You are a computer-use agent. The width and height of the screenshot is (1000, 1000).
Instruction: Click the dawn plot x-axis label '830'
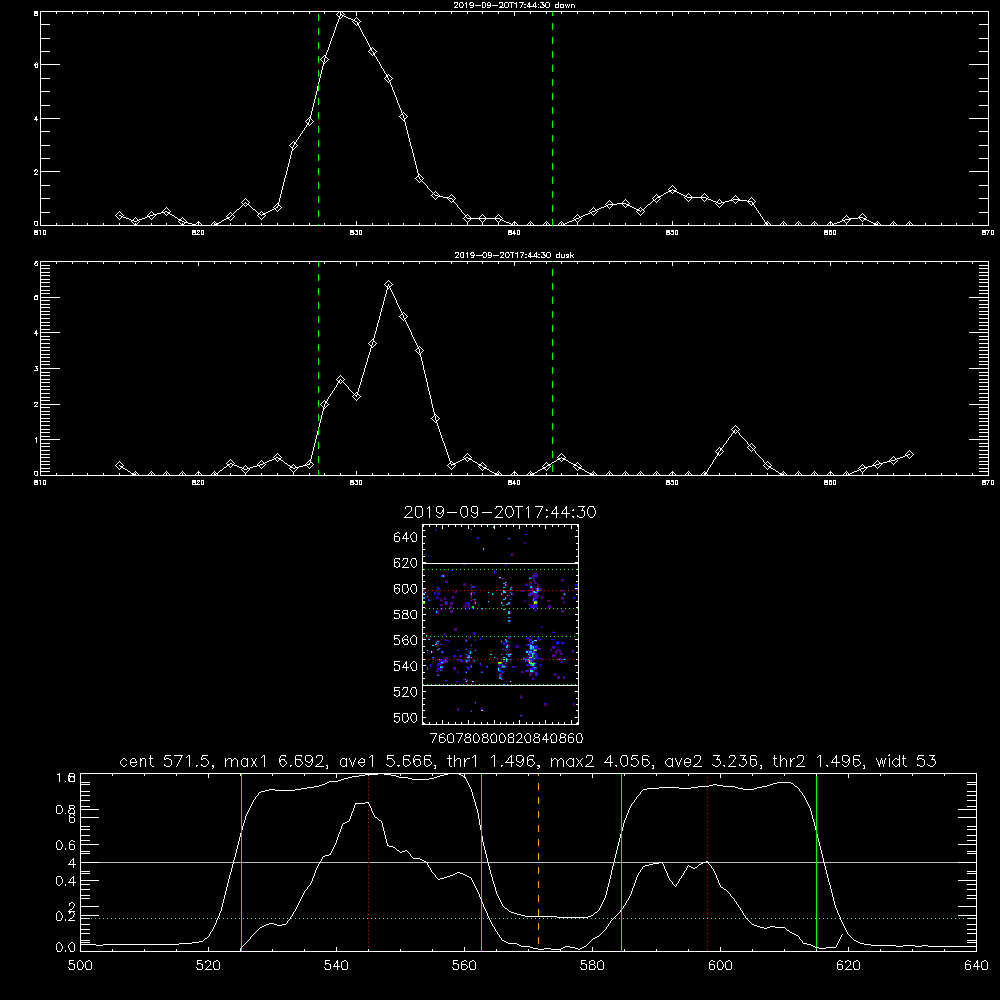pos(356,233)
